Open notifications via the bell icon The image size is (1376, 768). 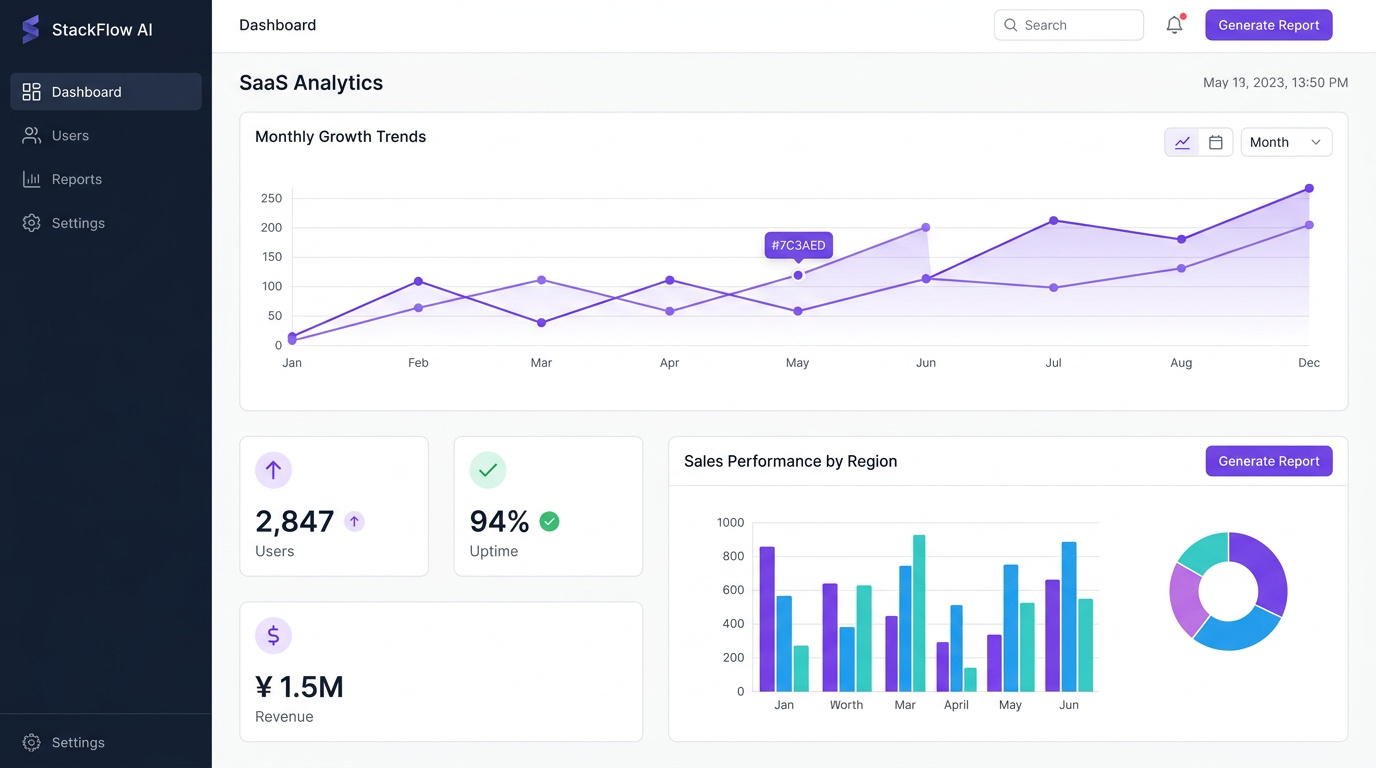pos(1174,25)
